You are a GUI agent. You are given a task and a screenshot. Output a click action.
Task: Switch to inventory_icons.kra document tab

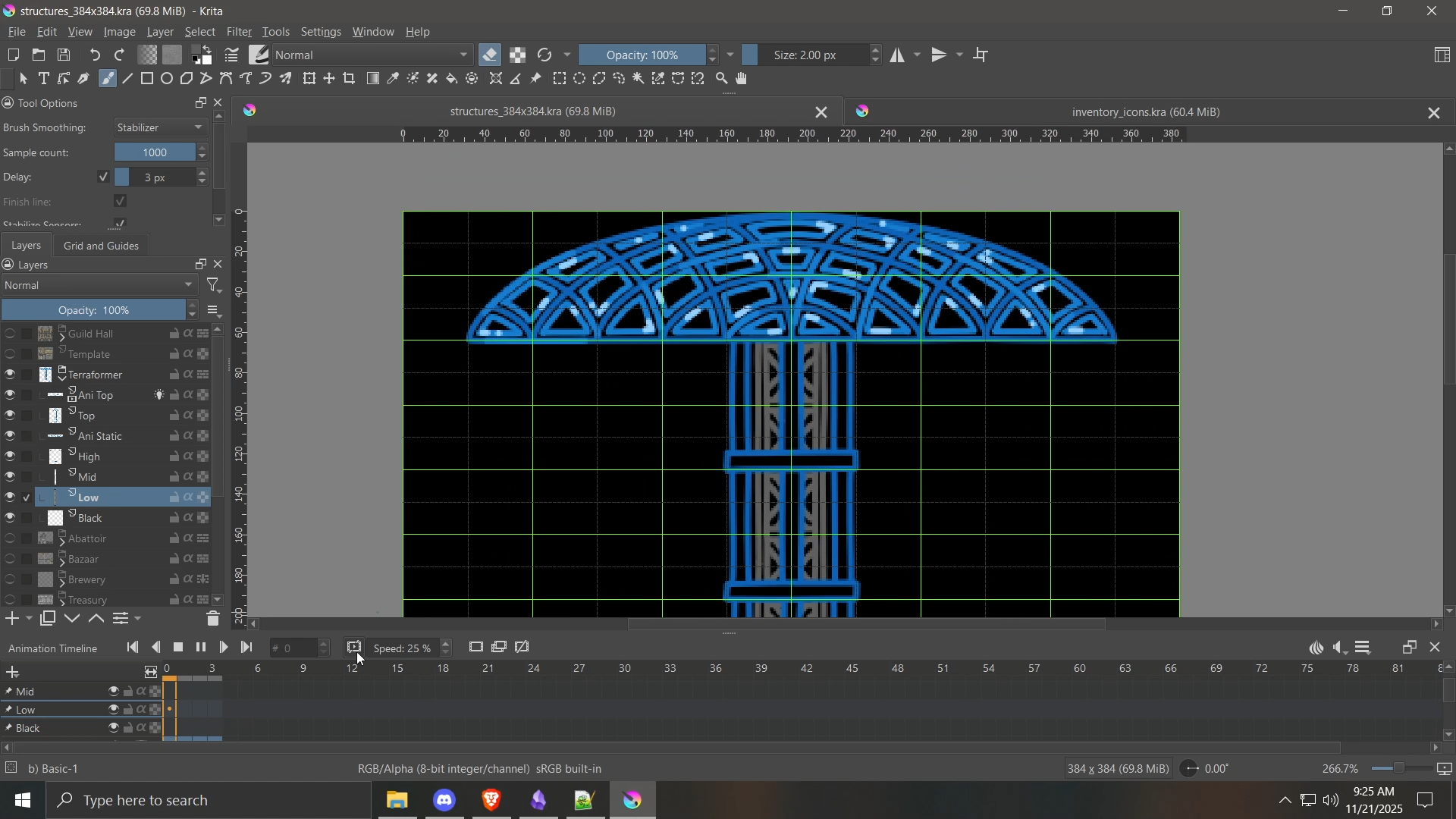(x=1145, y=113)
